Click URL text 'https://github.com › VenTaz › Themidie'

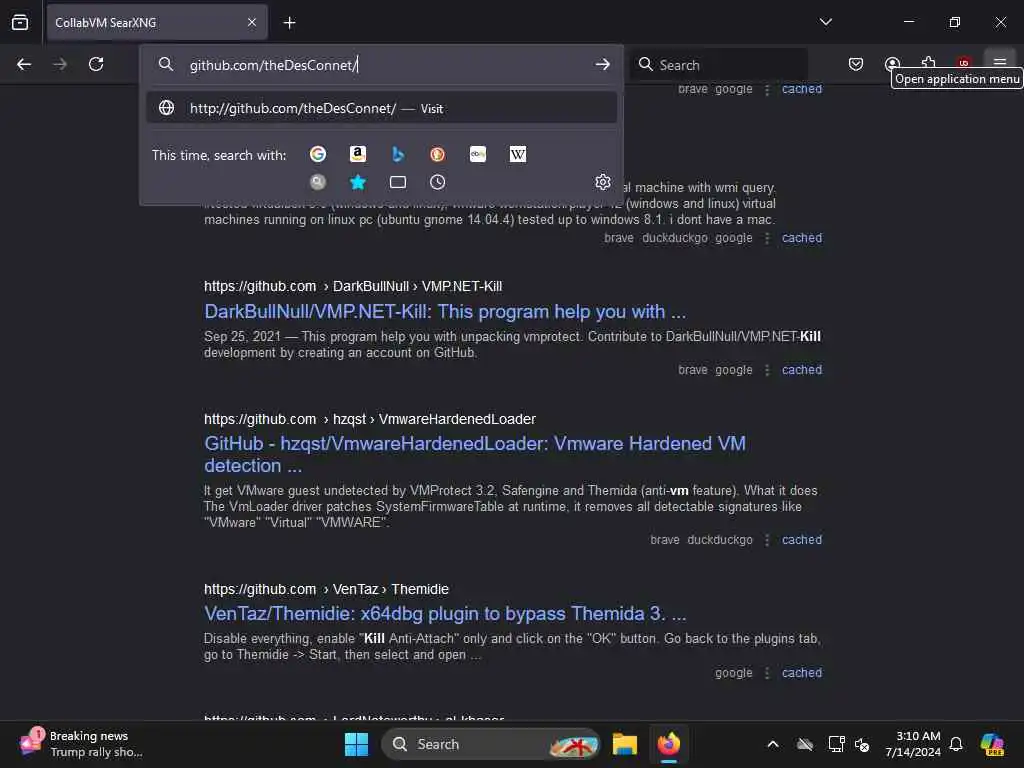326,589
